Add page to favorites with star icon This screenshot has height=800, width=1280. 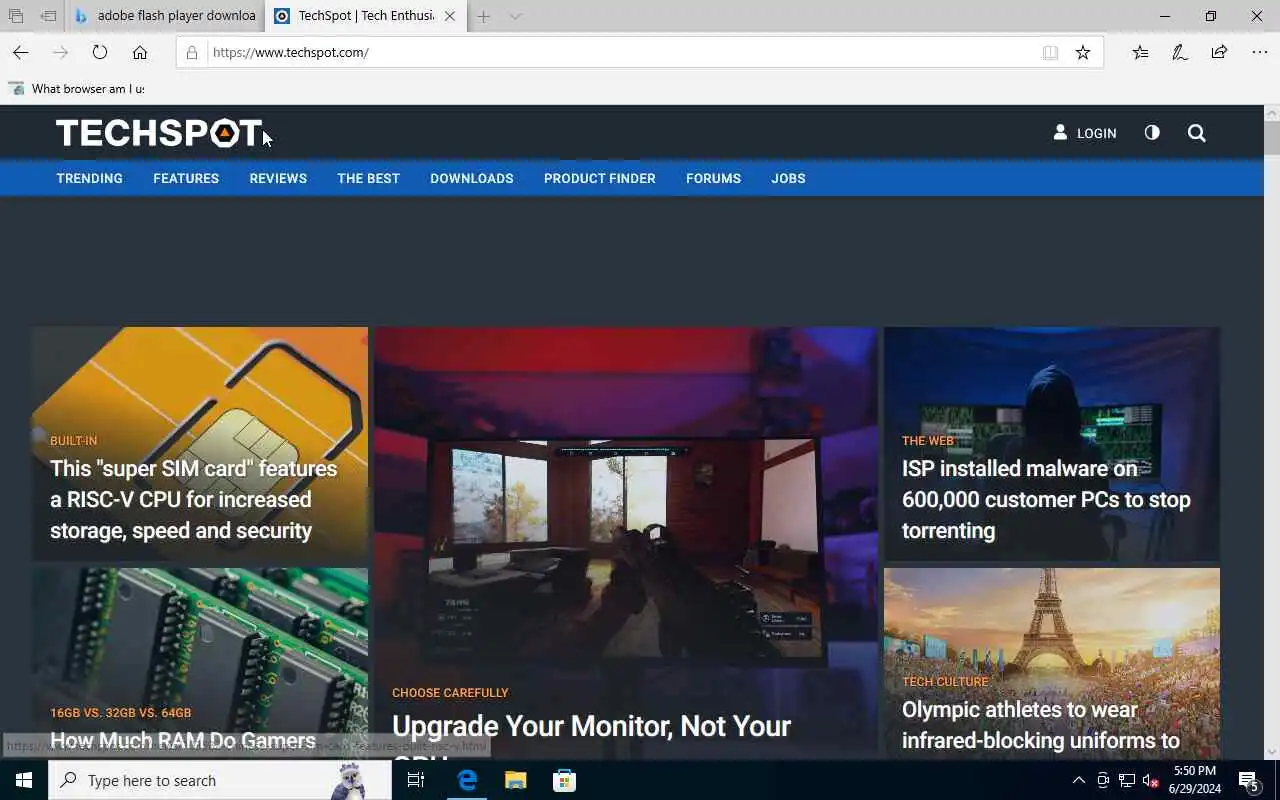pyautogui.click(x=1083, y=52)
